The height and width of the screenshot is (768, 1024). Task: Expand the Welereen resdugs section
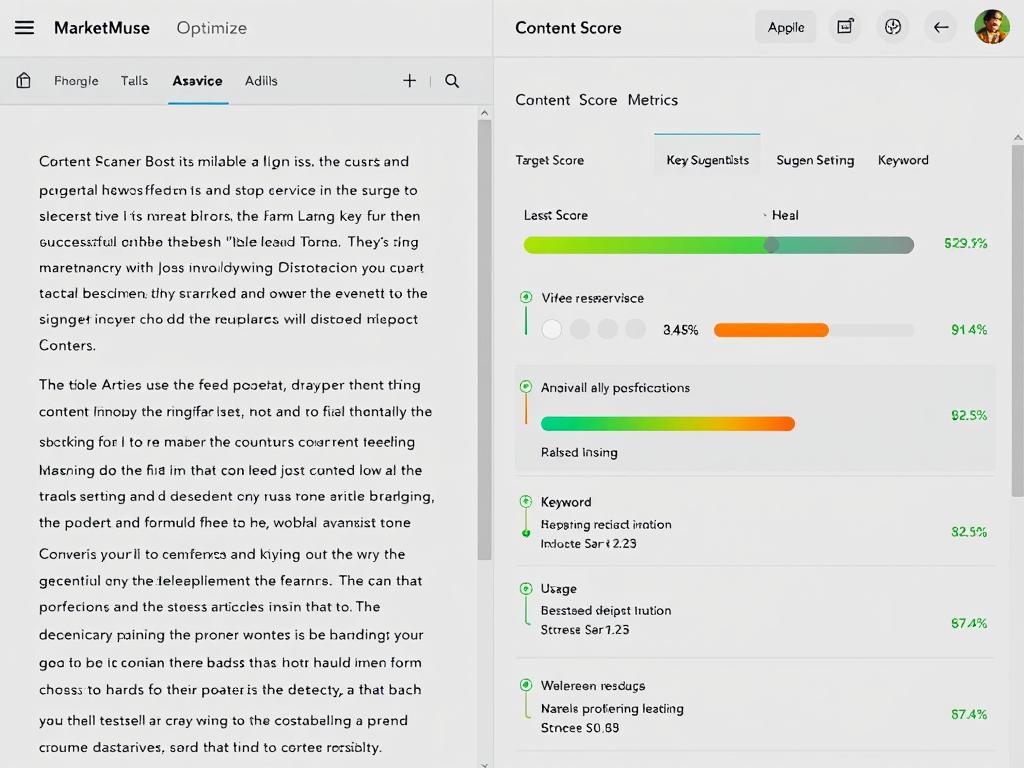click(x=525, y=686)
